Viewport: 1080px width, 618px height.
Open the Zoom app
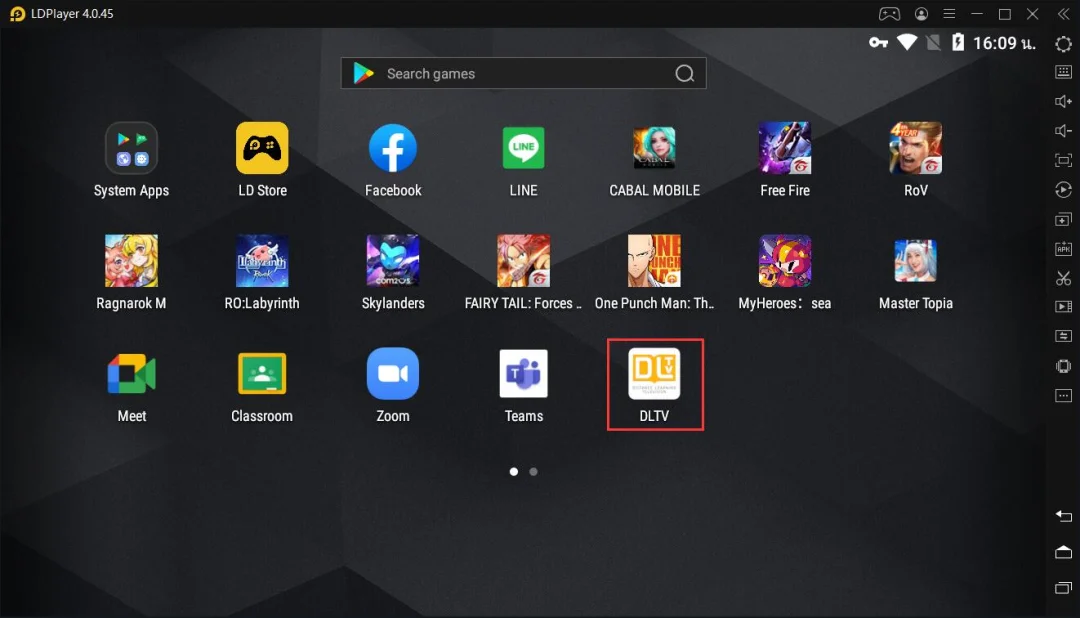click(393, 373)
